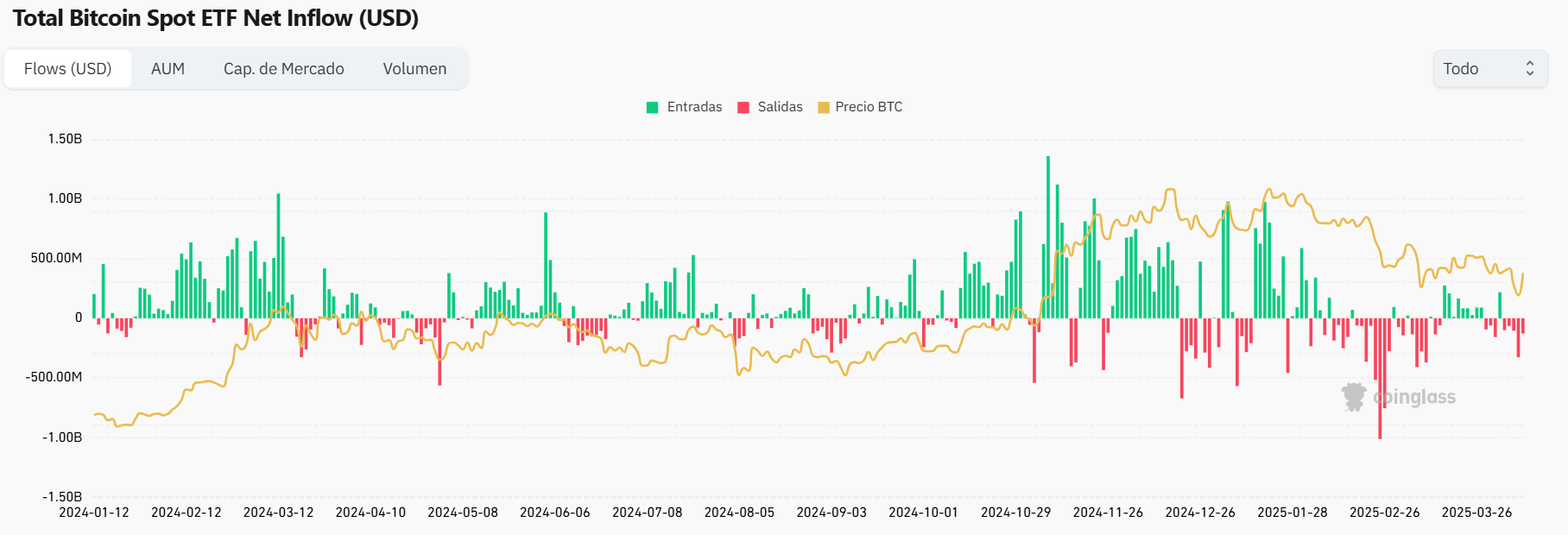
Task: Click the 1.00B y-axis label
Action: click(65, 198)
